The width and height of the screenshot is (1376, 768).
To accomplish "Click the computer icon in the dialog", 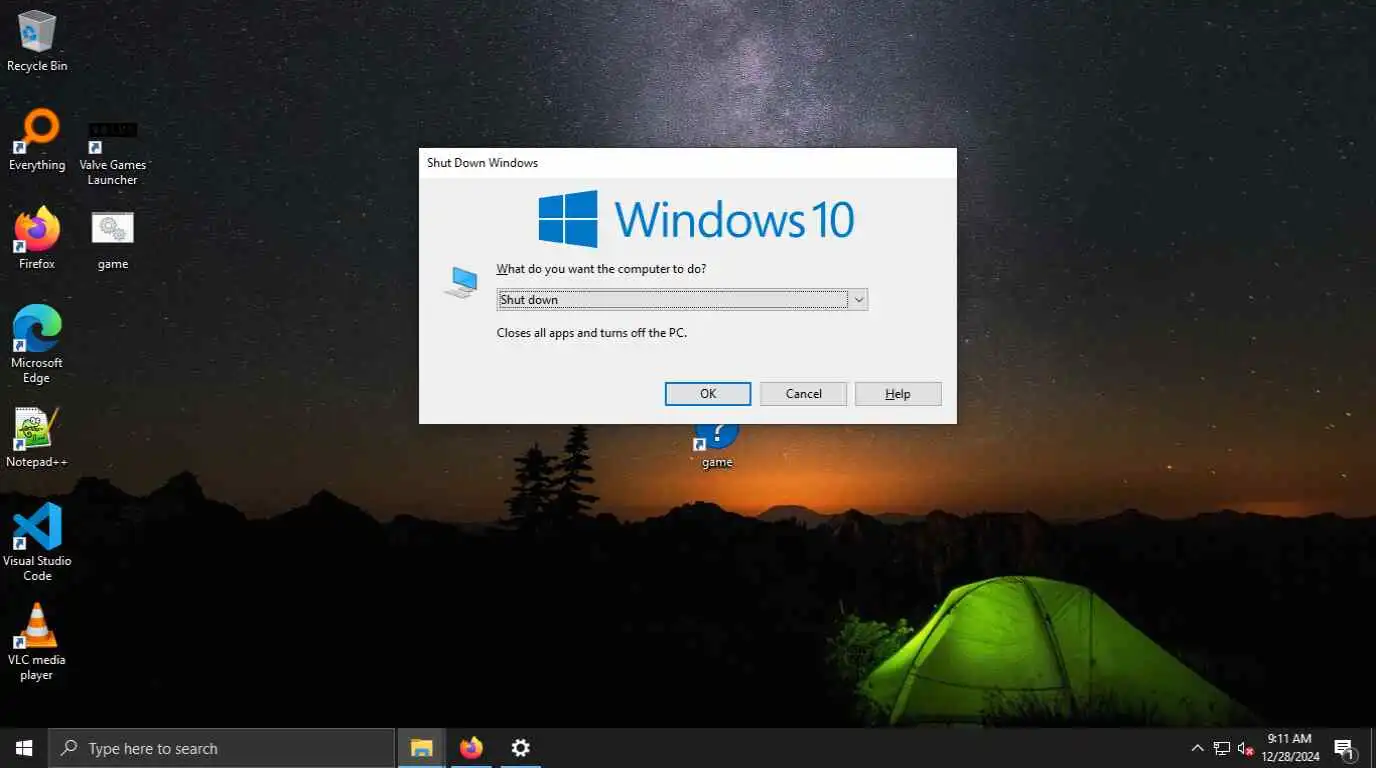I will (460, 283).
